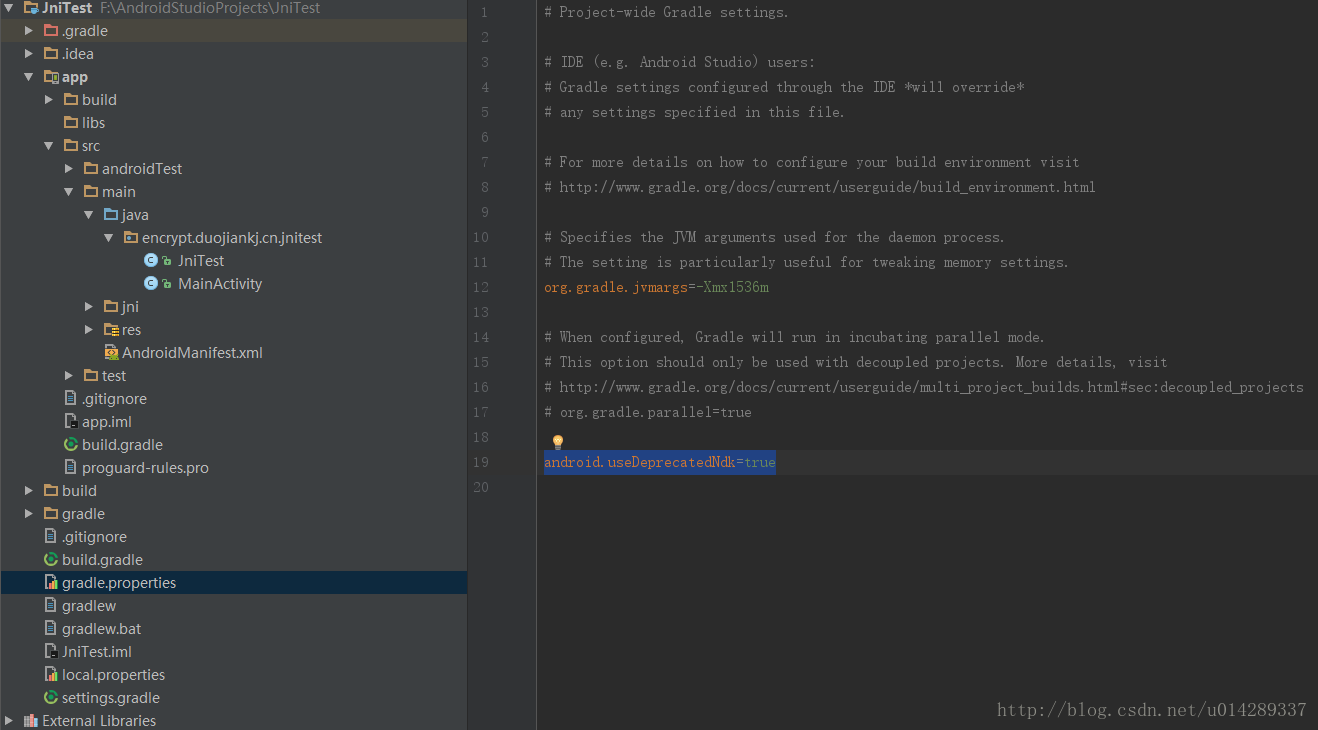1318x730 pixels.
Task: Click the app.iml file icon
Action: click(71, 422)
